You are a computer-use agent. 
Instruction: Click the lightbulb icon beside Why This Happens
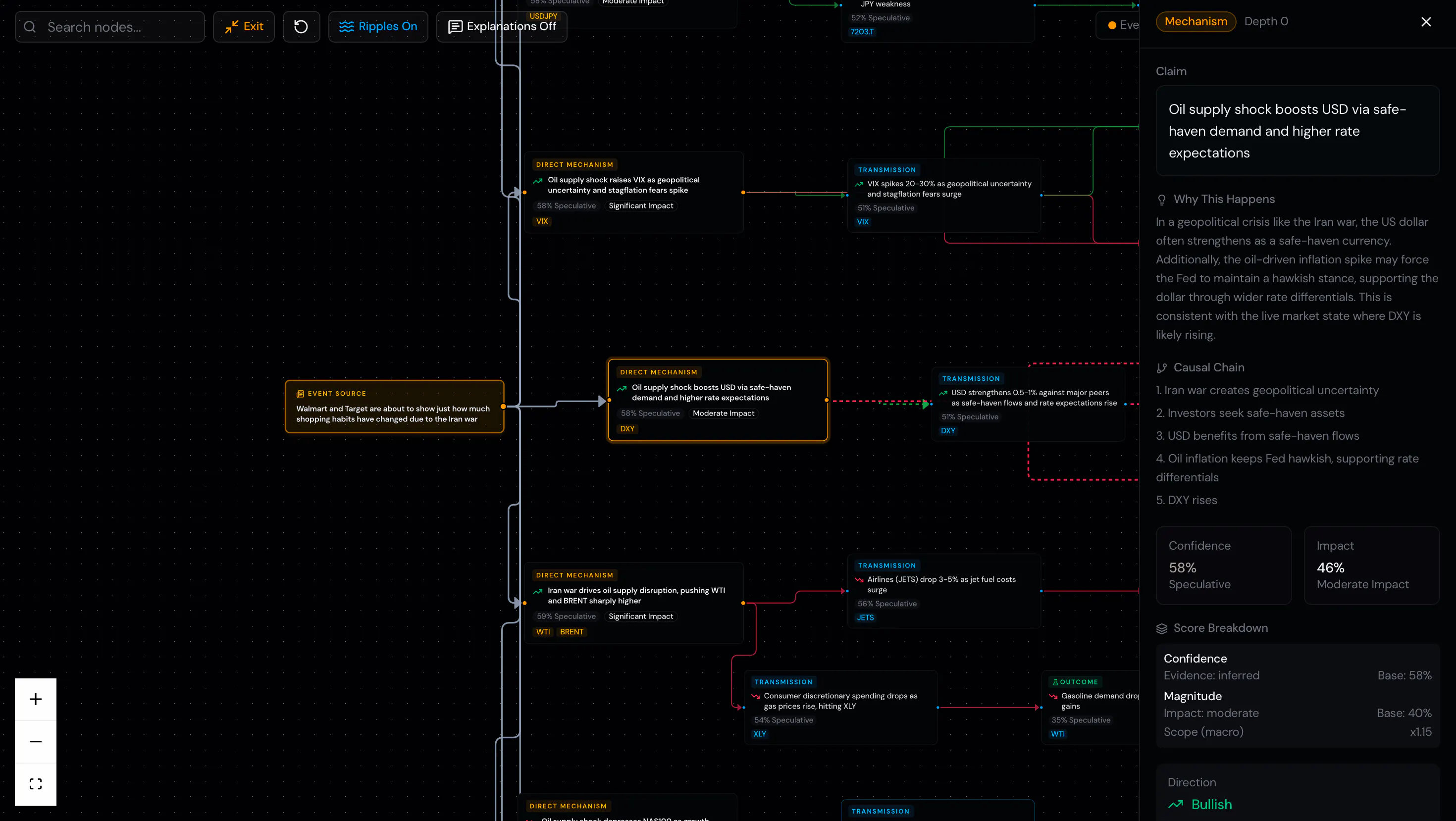[x=1161, y=200]
